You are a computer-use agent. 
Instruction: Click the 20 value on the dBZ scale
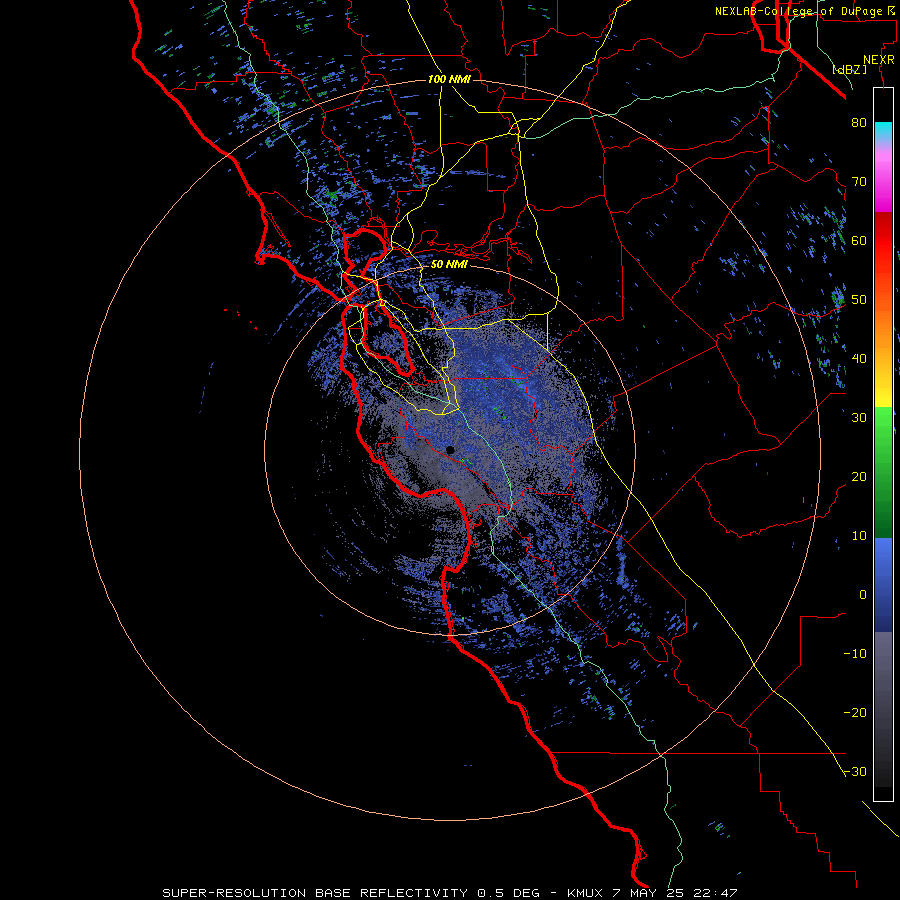coord(859,477)
